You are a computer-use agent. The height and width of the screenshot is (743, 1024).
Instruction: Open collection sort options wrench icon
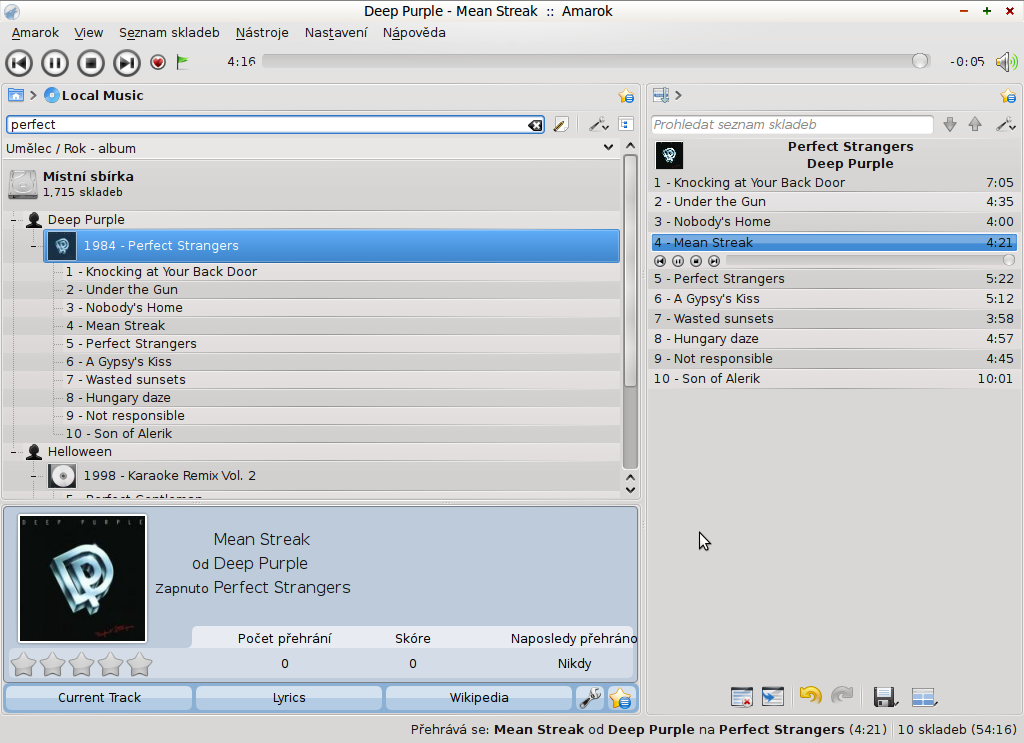pyautogui.click(x=598, y=124)
